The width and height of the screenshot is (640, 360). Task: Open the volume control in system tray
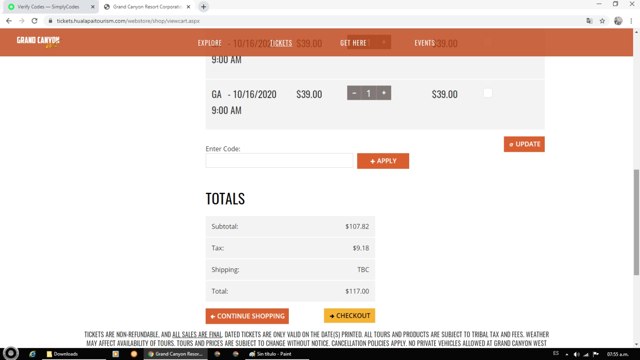click(x=576, y=354)
